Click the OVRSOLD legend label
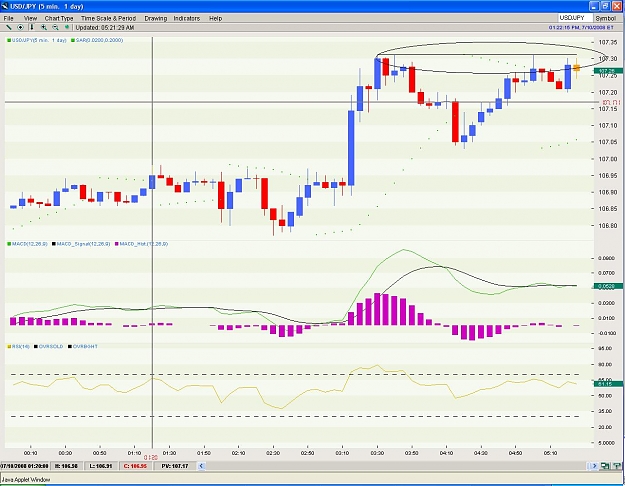This screenshot has height=486, width=625. (51, 346)
